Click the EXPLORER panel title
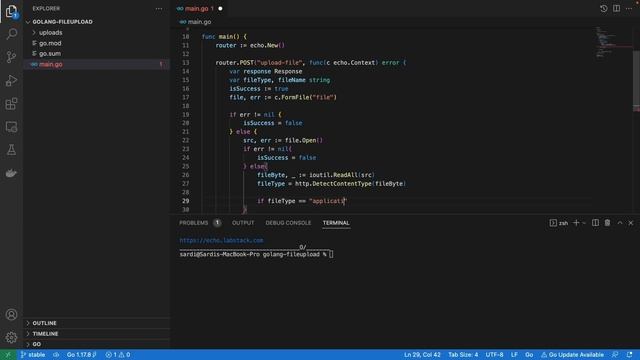Viewport: 640px width, 360px height. [46, 9]
